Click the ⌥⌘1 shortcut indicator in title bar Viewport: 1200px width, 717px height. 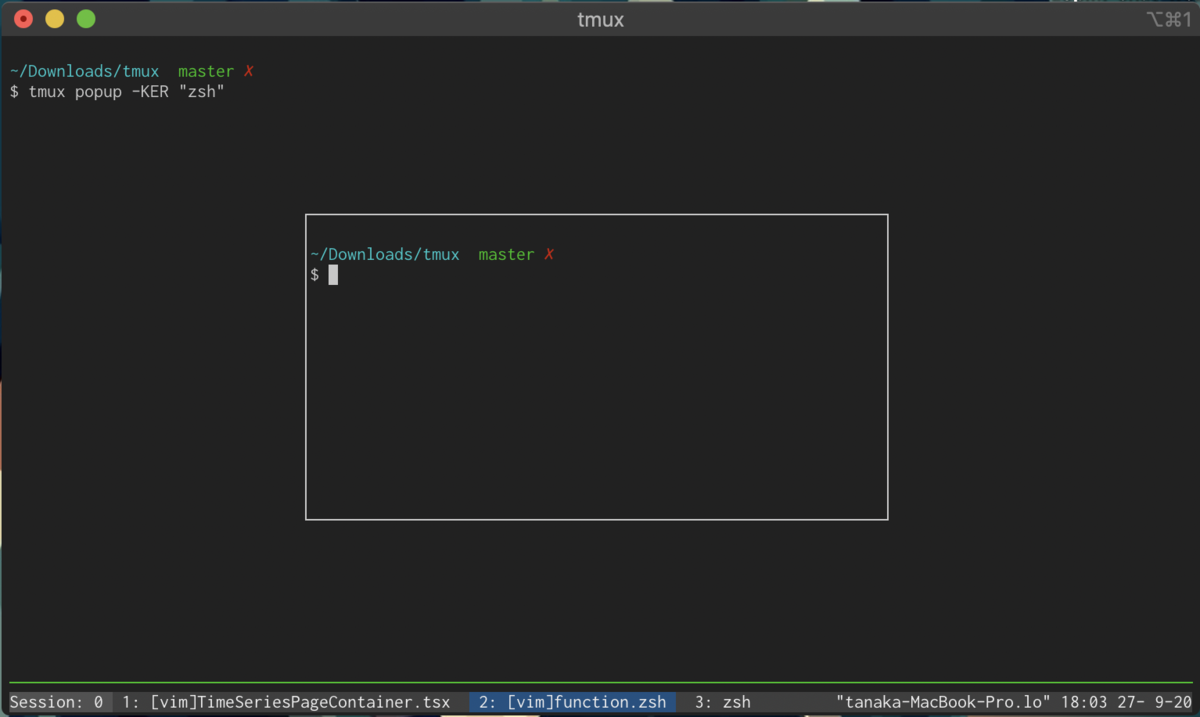[1168, 18]
